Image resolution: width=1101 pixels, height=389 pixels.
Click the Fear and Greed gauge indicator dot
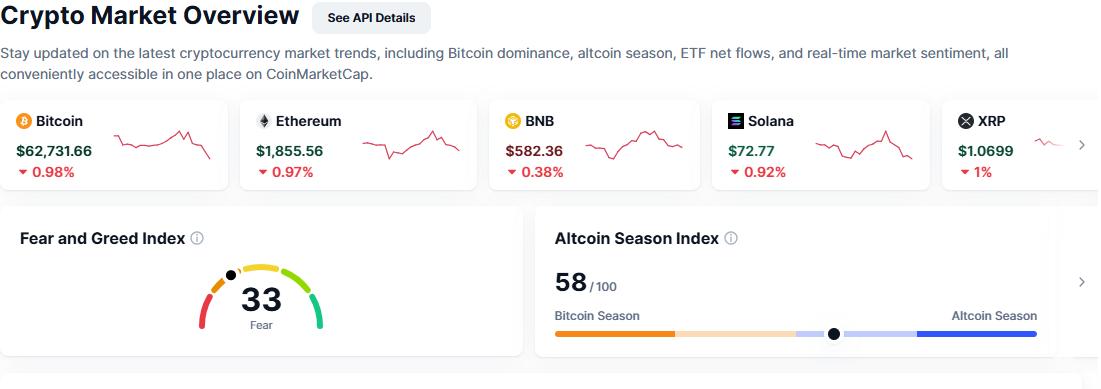[x=230, y=275]
